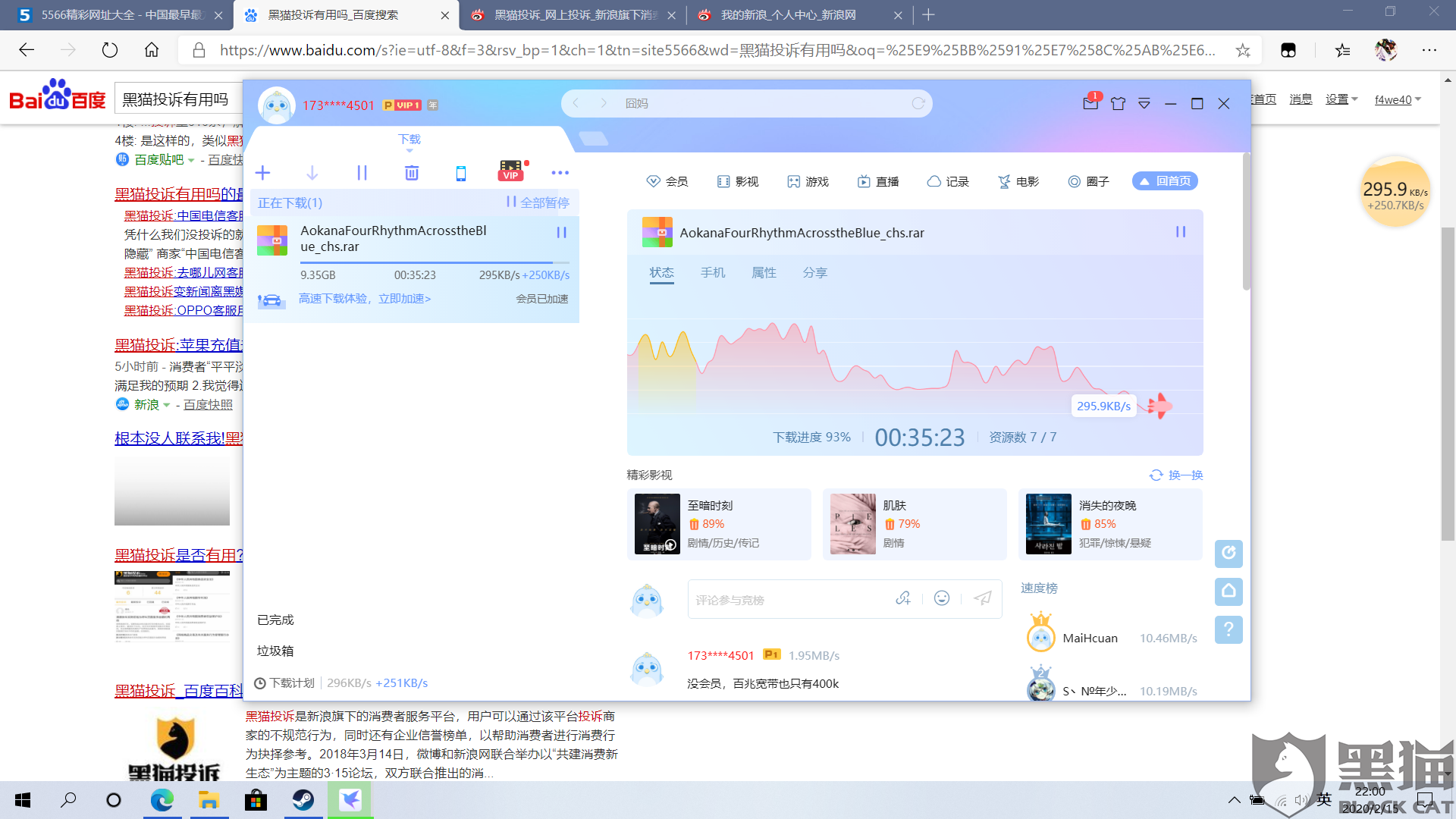Click the plus icon to add download task
The image size is (1456, 819).
click(x=262, y=173)
